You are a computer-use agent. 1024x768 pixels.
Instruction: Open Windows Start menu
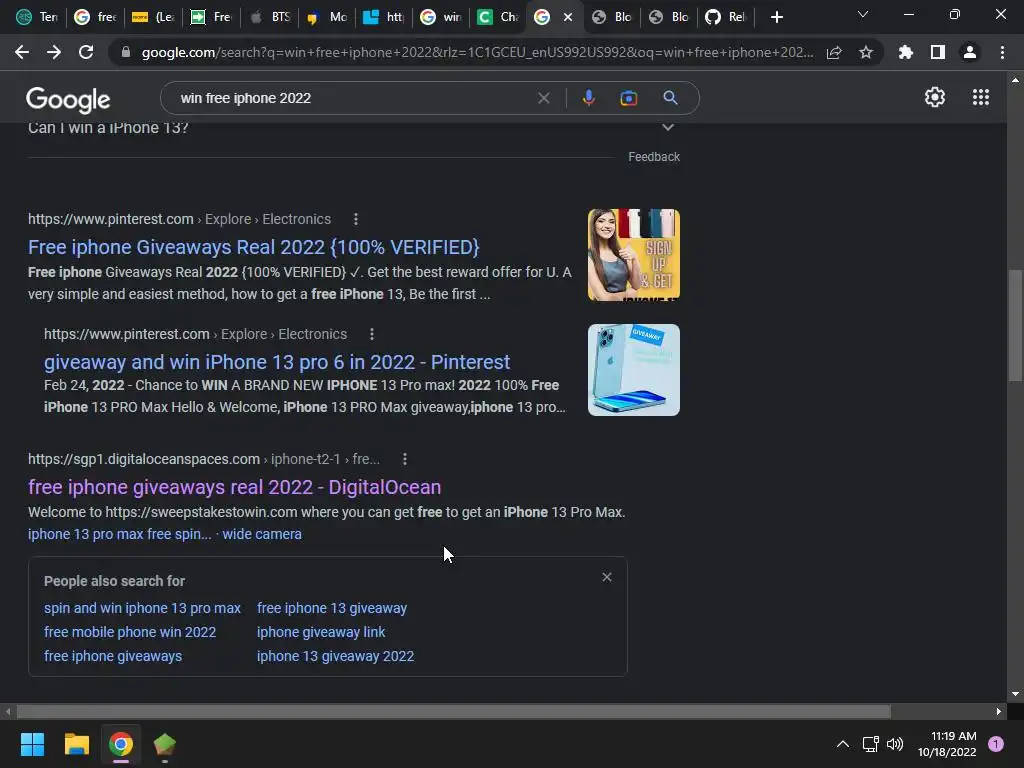tap(32, 744)
